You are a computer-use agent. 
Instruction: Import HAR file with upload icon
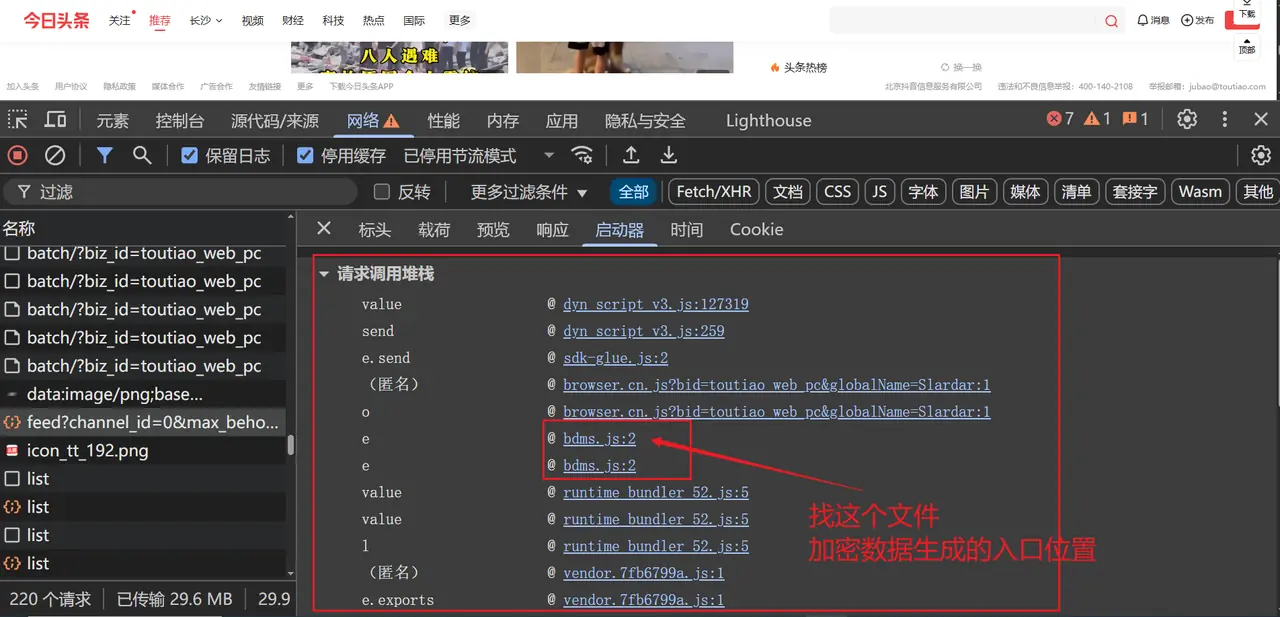(x=631, y=155)
